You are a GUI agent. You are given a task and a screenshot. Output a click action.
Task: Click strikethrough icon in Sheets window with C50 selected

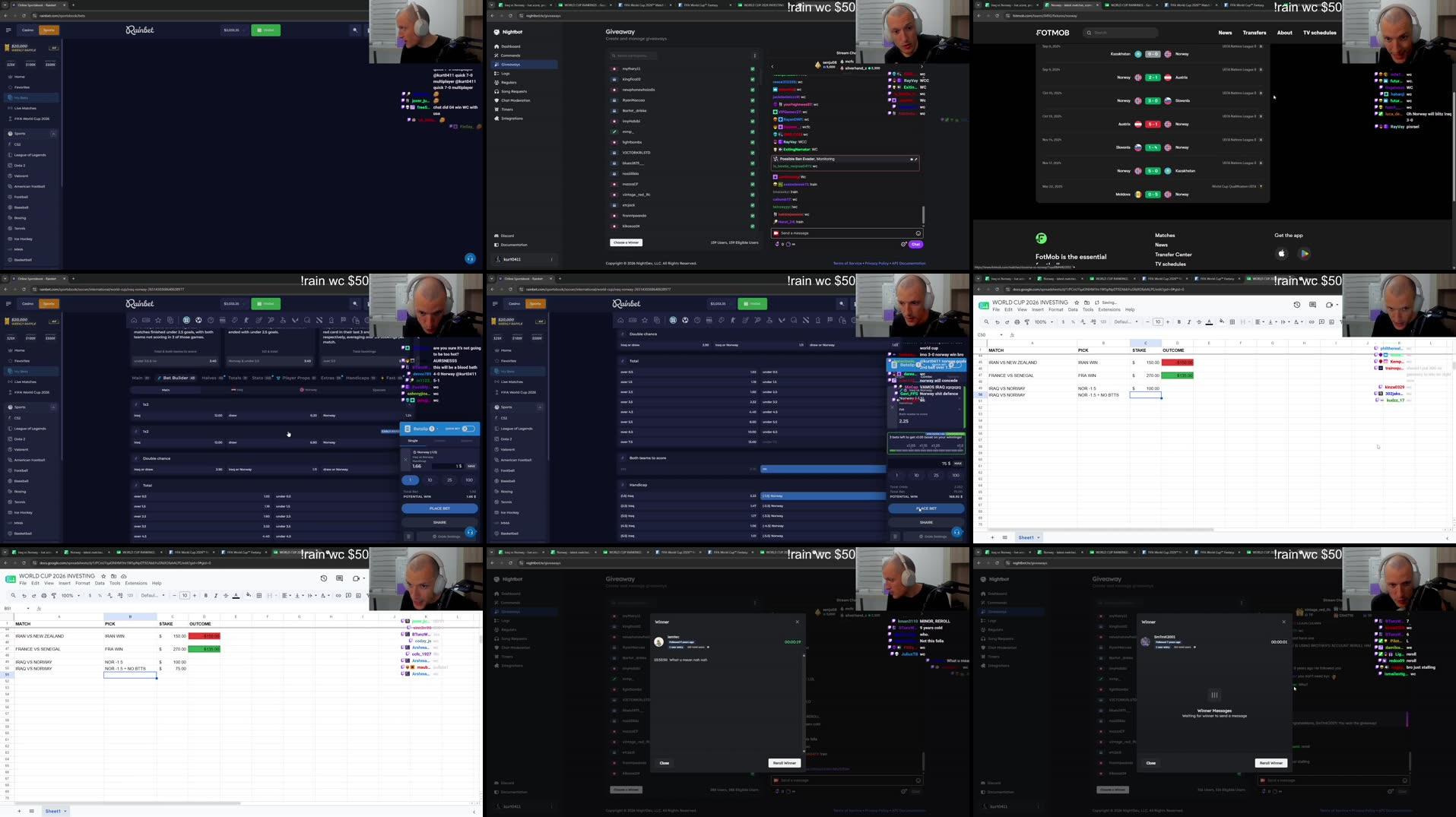(x=1199, y=321)
